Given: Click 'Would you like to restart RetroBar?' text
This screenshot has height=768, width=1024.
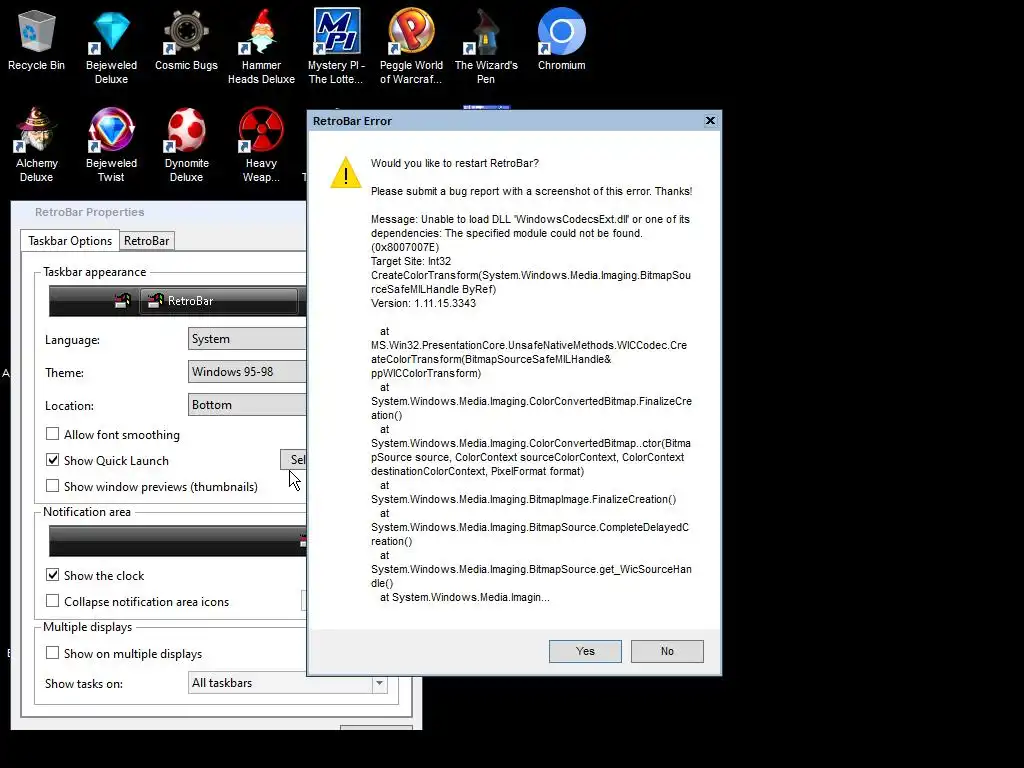Looking at the screenshot, I should 455,163.
